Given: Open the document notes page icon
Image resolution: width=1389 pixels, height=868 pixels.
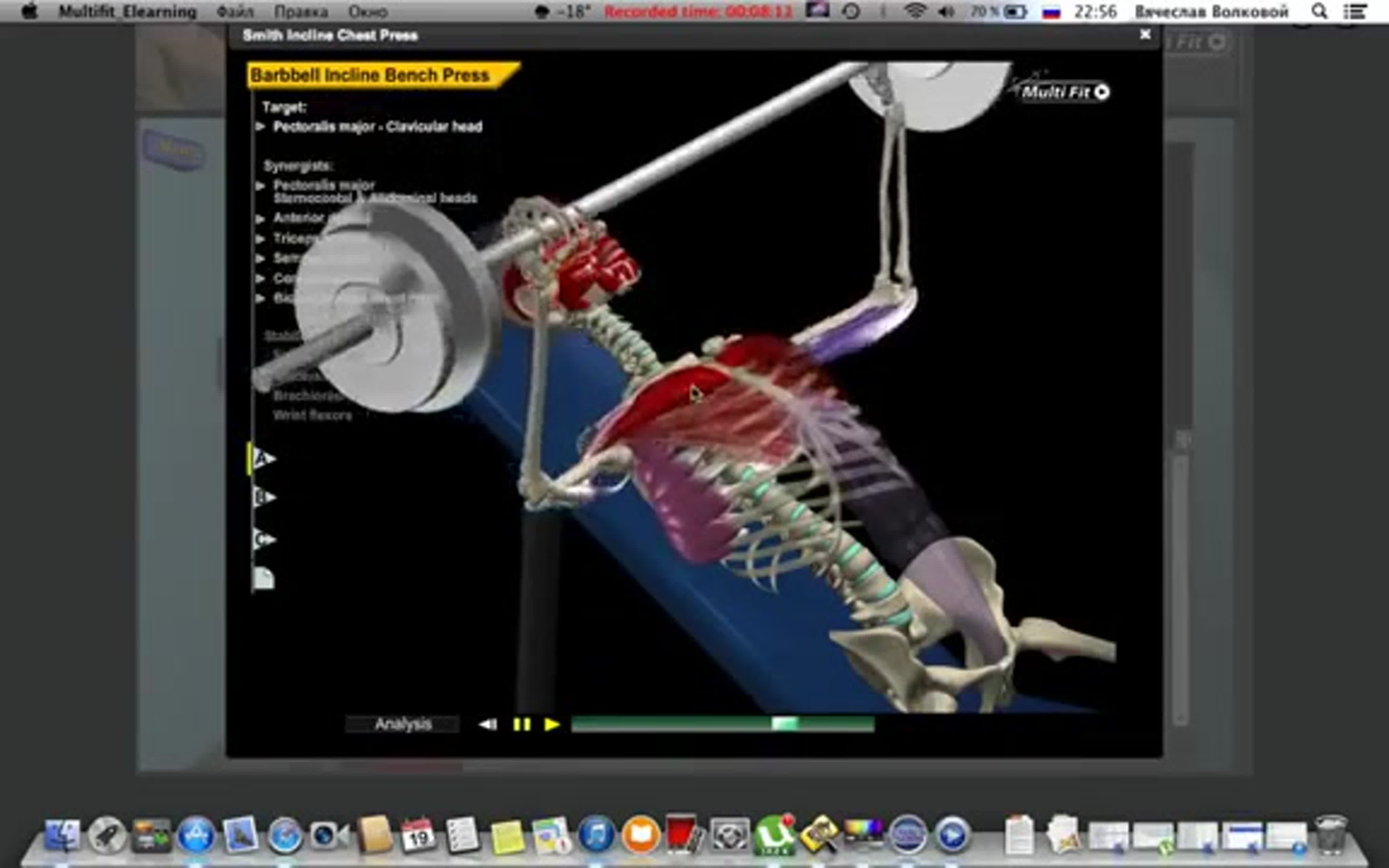Looking at the screenshot, I should [x=263, y=579].
